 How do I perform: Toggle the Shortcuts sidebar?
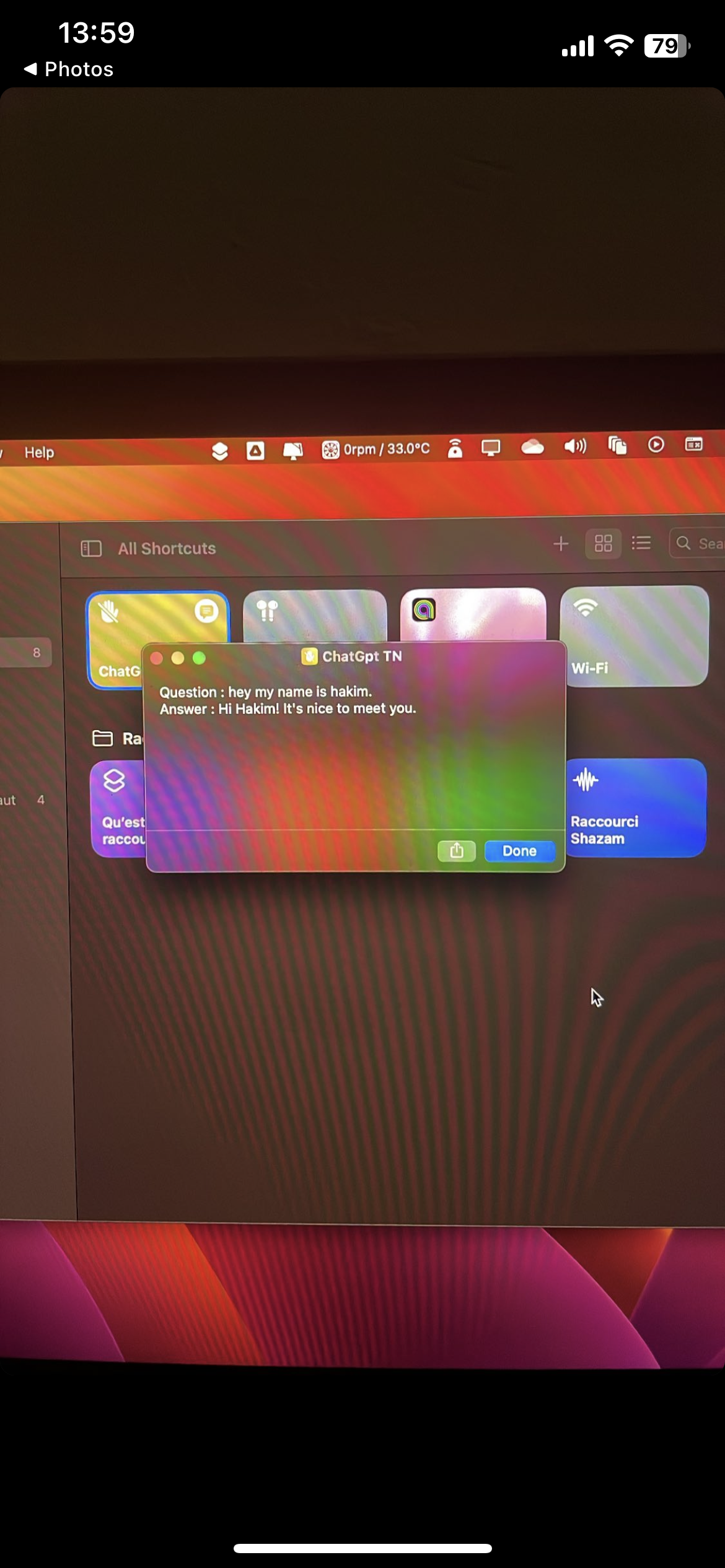click(91, 549)
